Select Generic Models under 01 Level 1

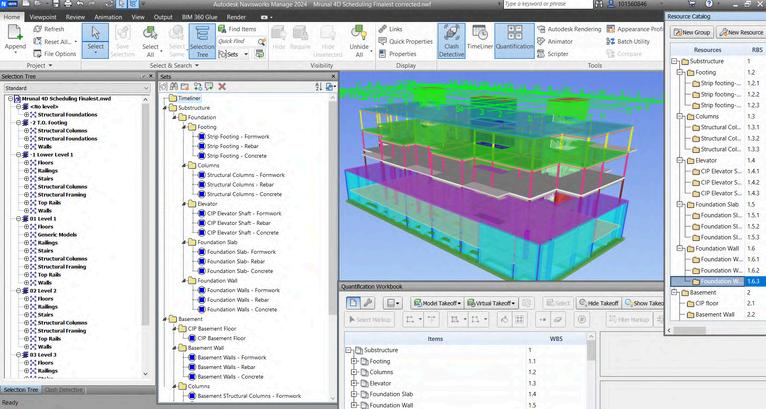click(57, 235)
